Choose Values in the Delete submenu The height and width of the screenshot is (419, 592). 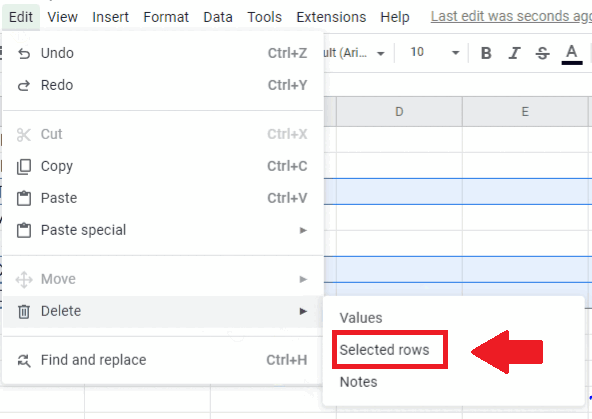(x=361, y=318)
